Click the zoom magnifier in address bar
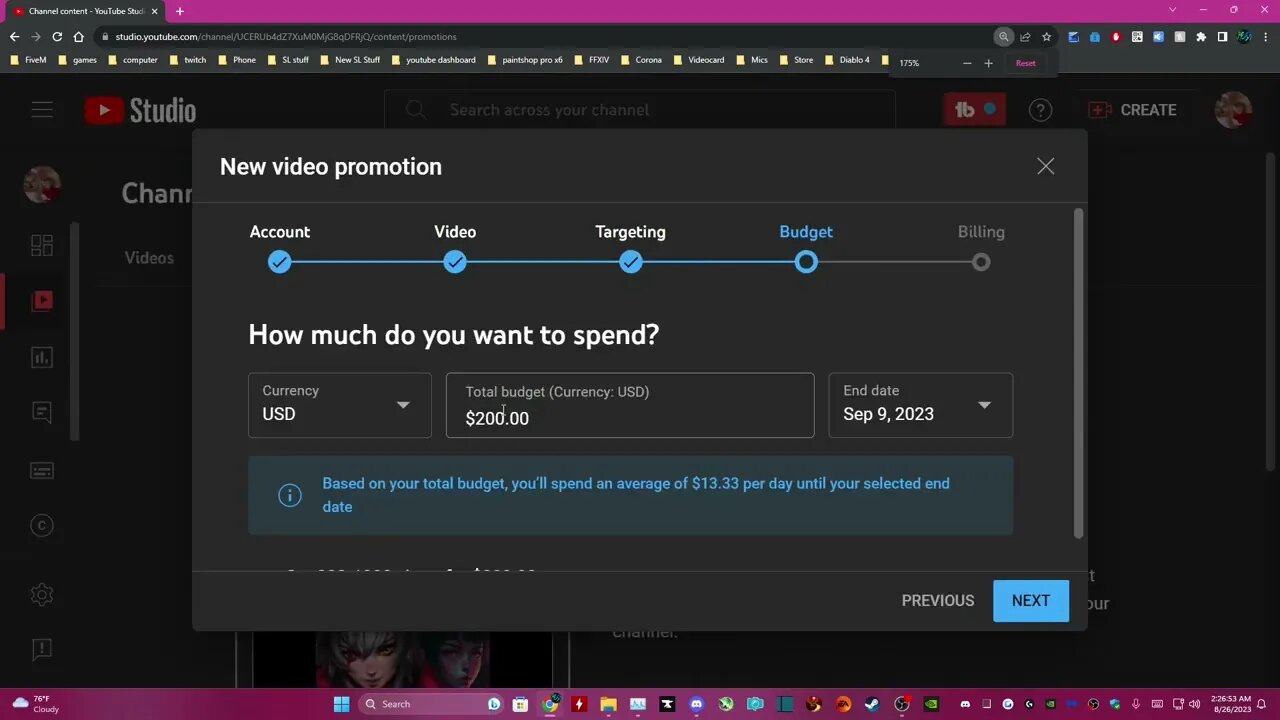This screenshot has height=720, width=1280. [1003, 37]
